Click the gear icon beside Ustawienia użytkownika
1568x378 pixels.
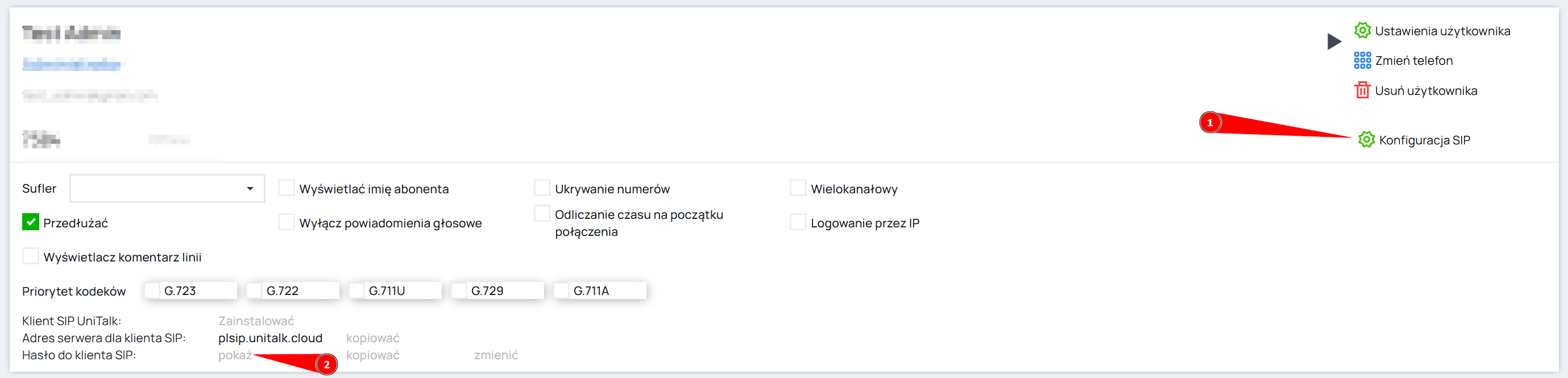pyautogui.click(x=1362, y=31)
